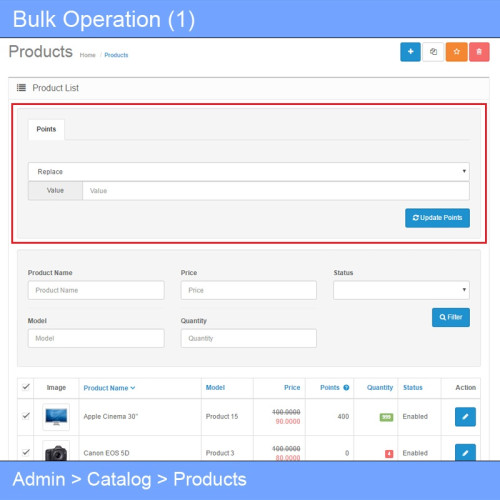
Task: Click the Value input field
Action: 276,191
